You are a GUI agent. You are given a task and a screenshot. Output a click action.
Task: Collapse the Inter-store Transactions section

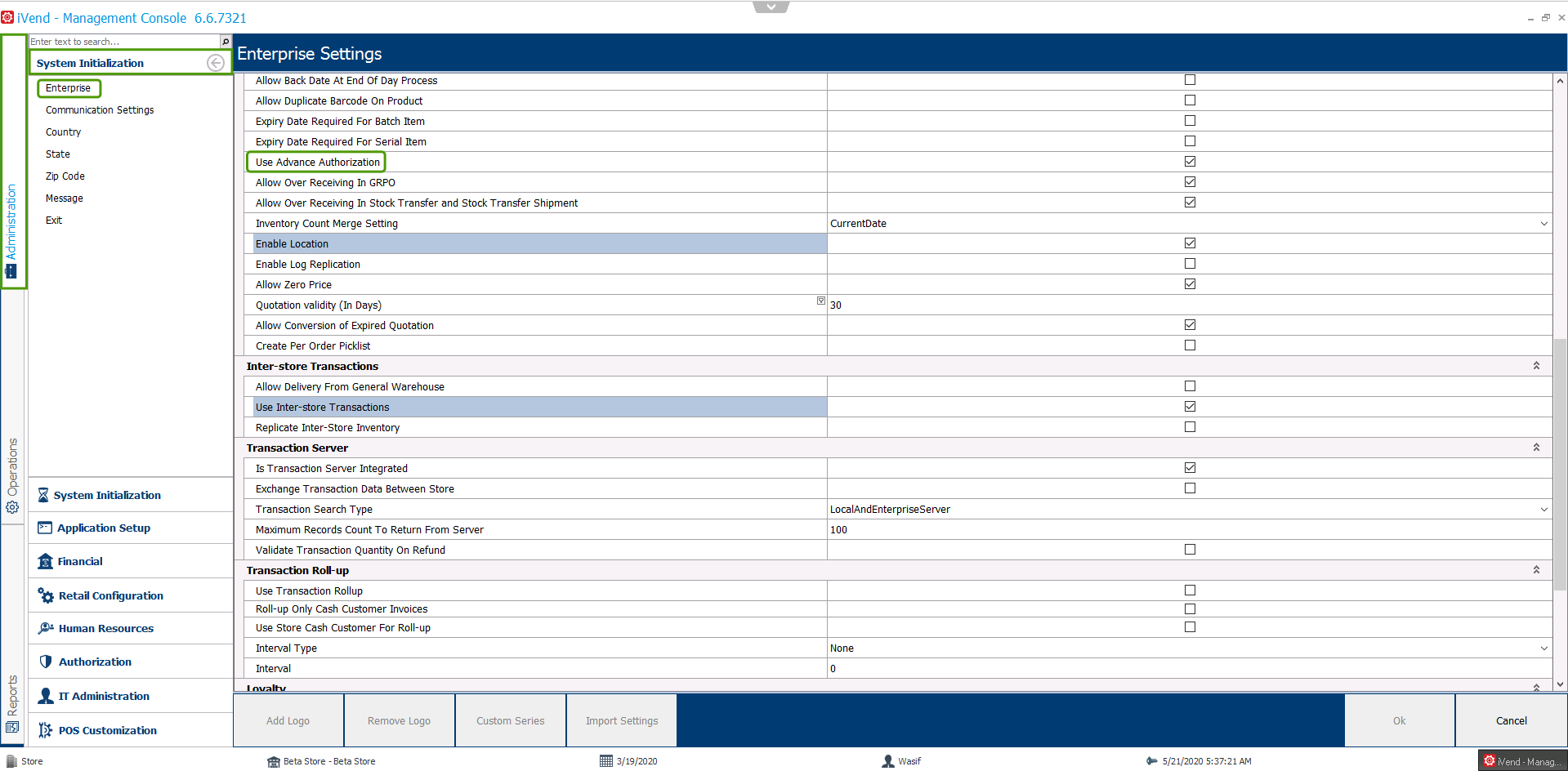click(x=1536, y=366)
